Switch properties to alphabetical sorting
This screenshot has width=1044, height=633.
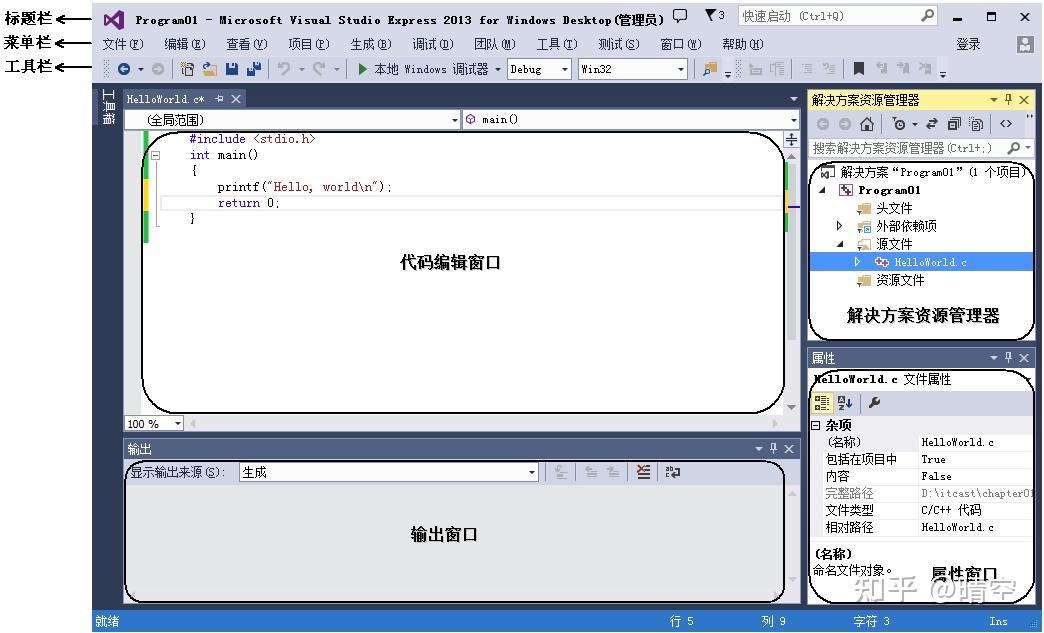point(843,402)
